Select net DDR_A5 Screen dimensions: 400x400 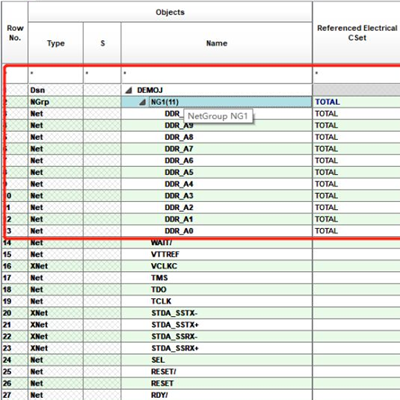[x=217, y=172]
